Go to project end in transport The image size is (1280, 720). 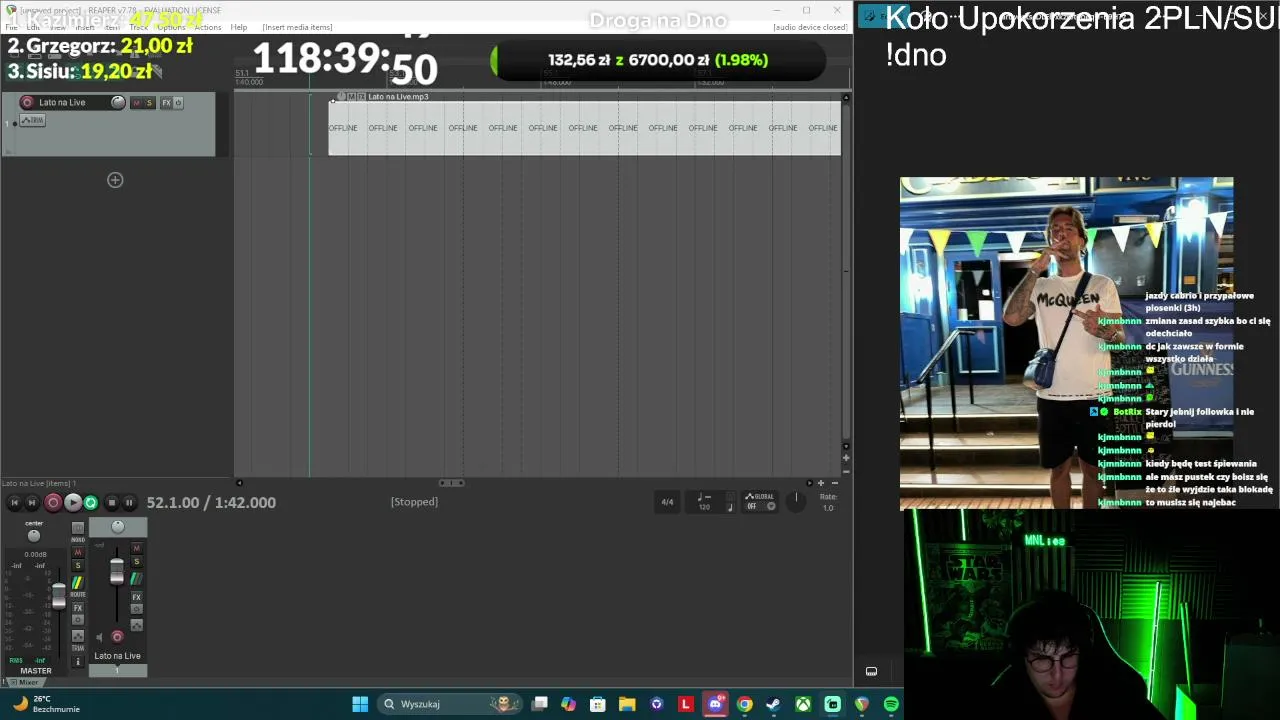click(x=32, y=503)
